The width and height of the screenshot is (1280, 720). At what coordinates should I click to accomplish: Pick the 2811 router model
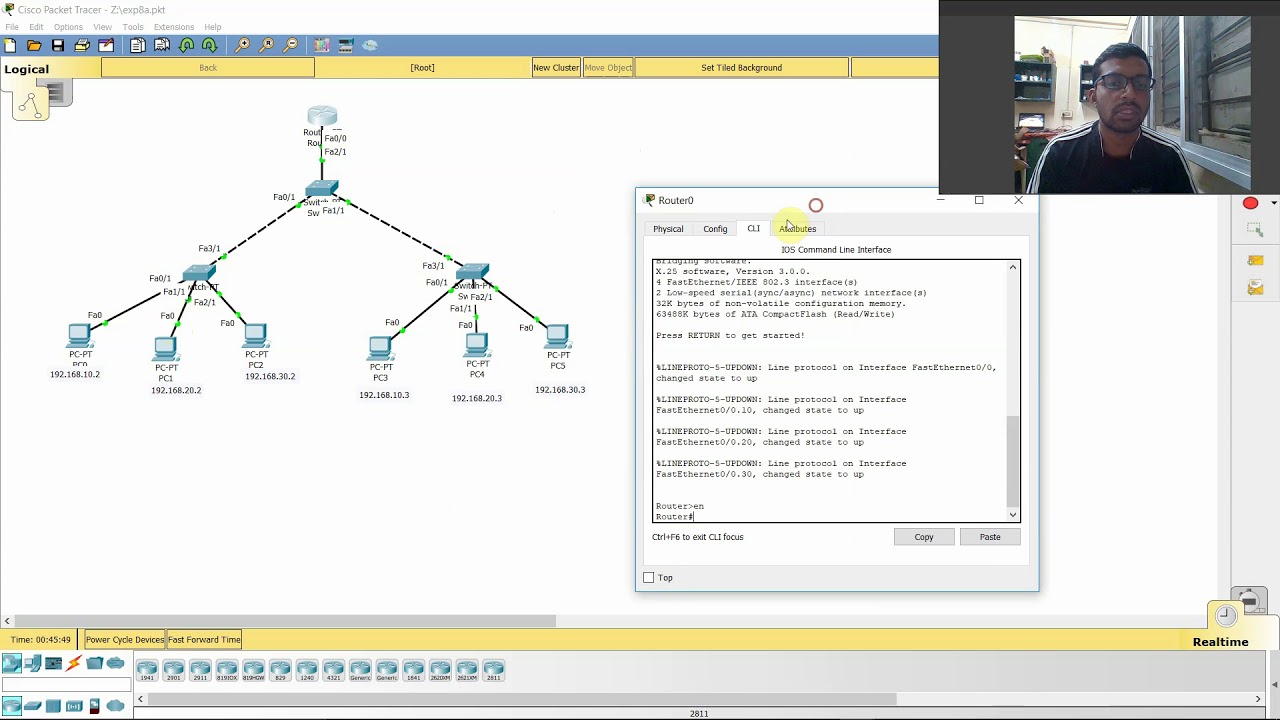pos(493,671)
